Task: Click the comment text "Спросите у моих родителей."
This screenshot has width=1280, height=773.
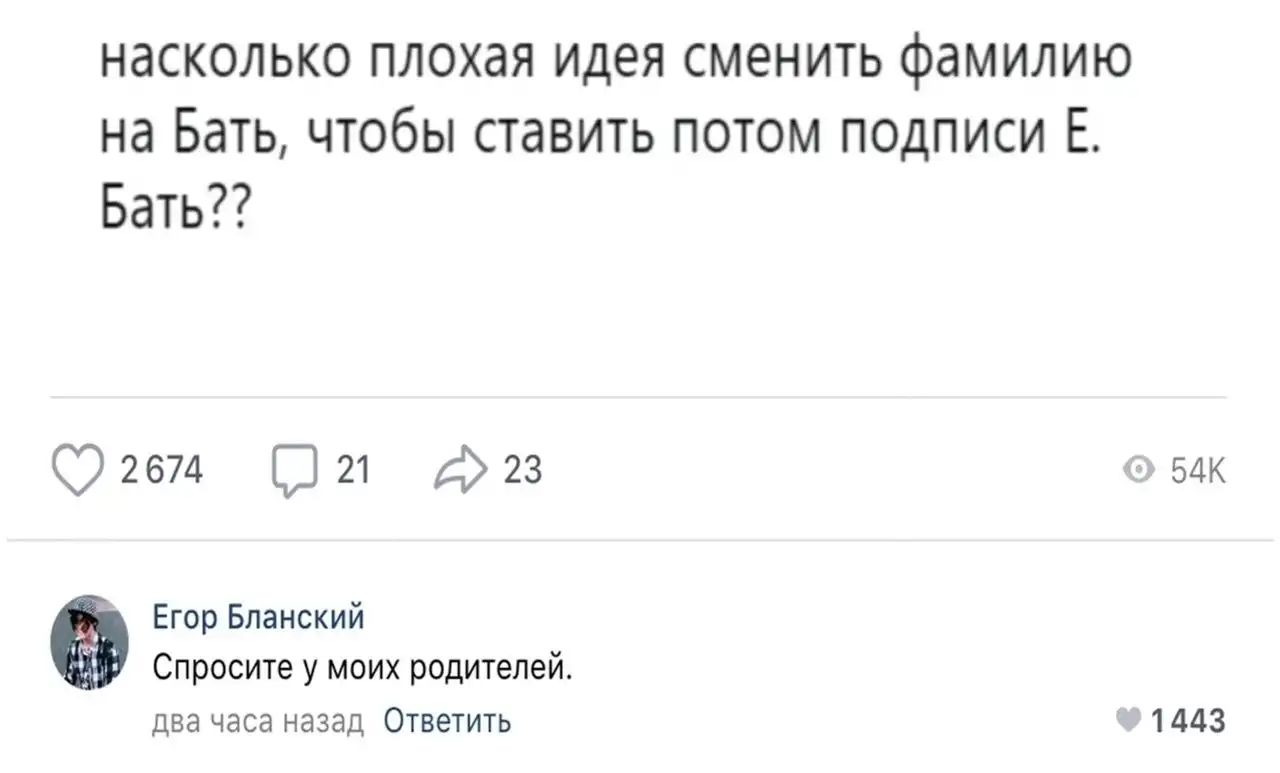Action: pyautogui.click(x=362, y=666)
